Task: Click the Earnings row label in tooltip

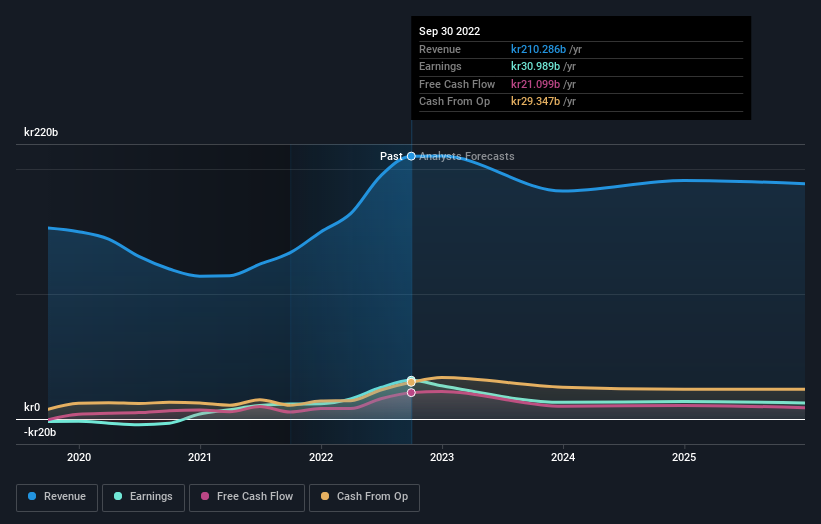Action: point(440,66)
